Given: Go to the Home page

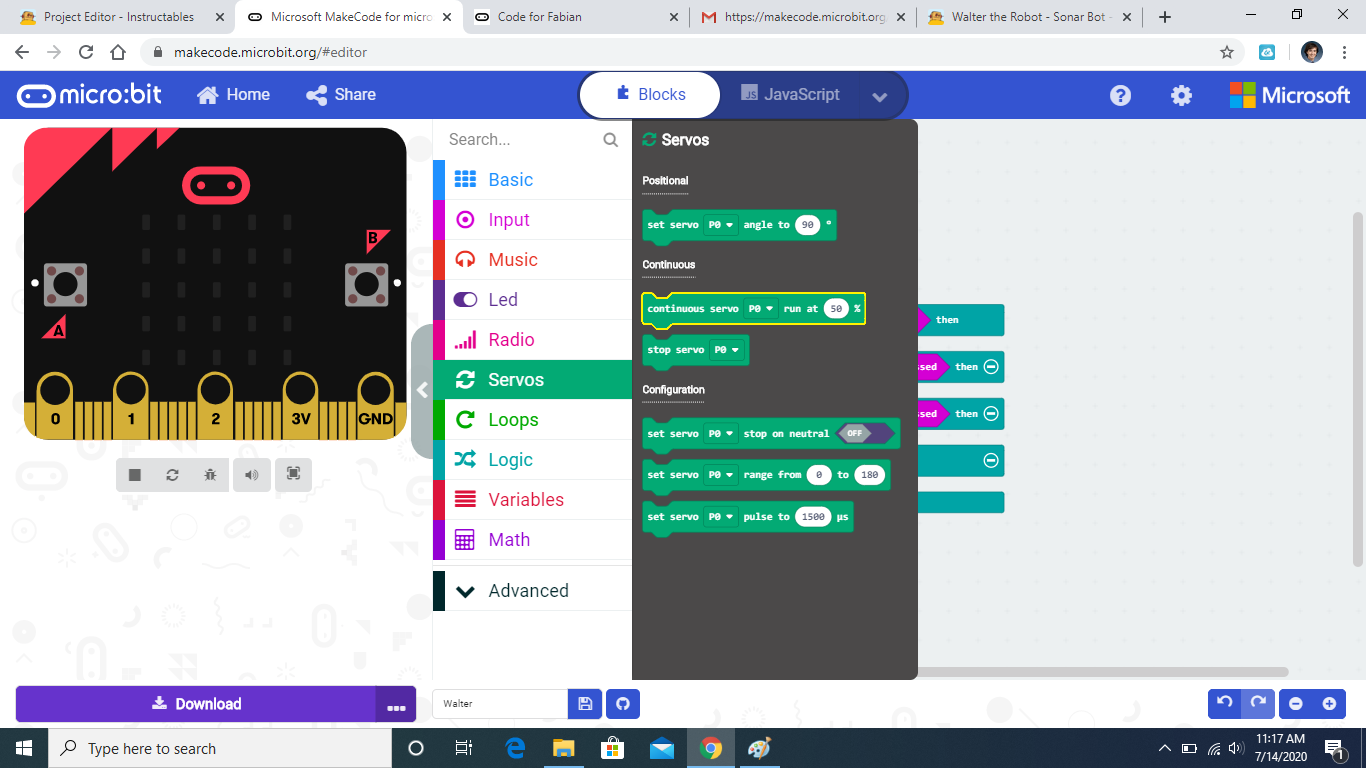Looking at the screenshot, I should click(x=234, y=95).
